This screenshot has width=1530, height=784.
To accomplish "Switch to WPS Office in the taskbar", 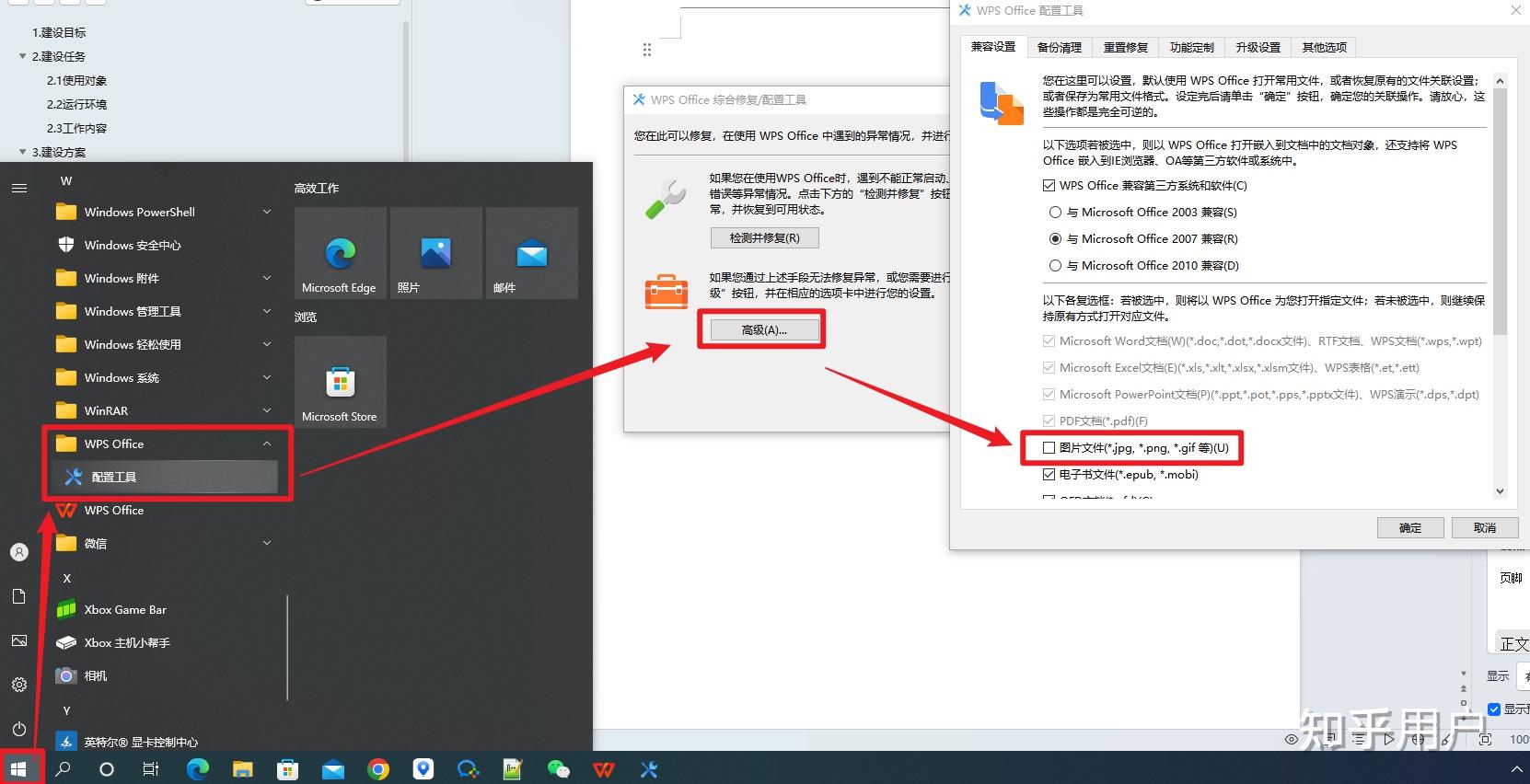I will tap(603, 768).
